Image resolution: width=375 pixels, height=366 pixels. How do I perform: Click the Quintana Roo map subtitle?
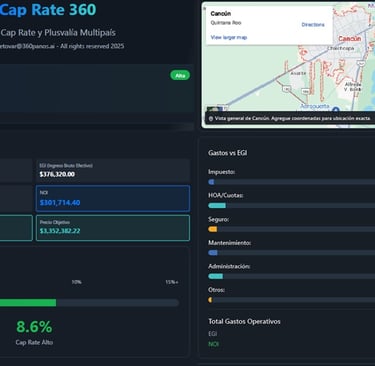226,23
